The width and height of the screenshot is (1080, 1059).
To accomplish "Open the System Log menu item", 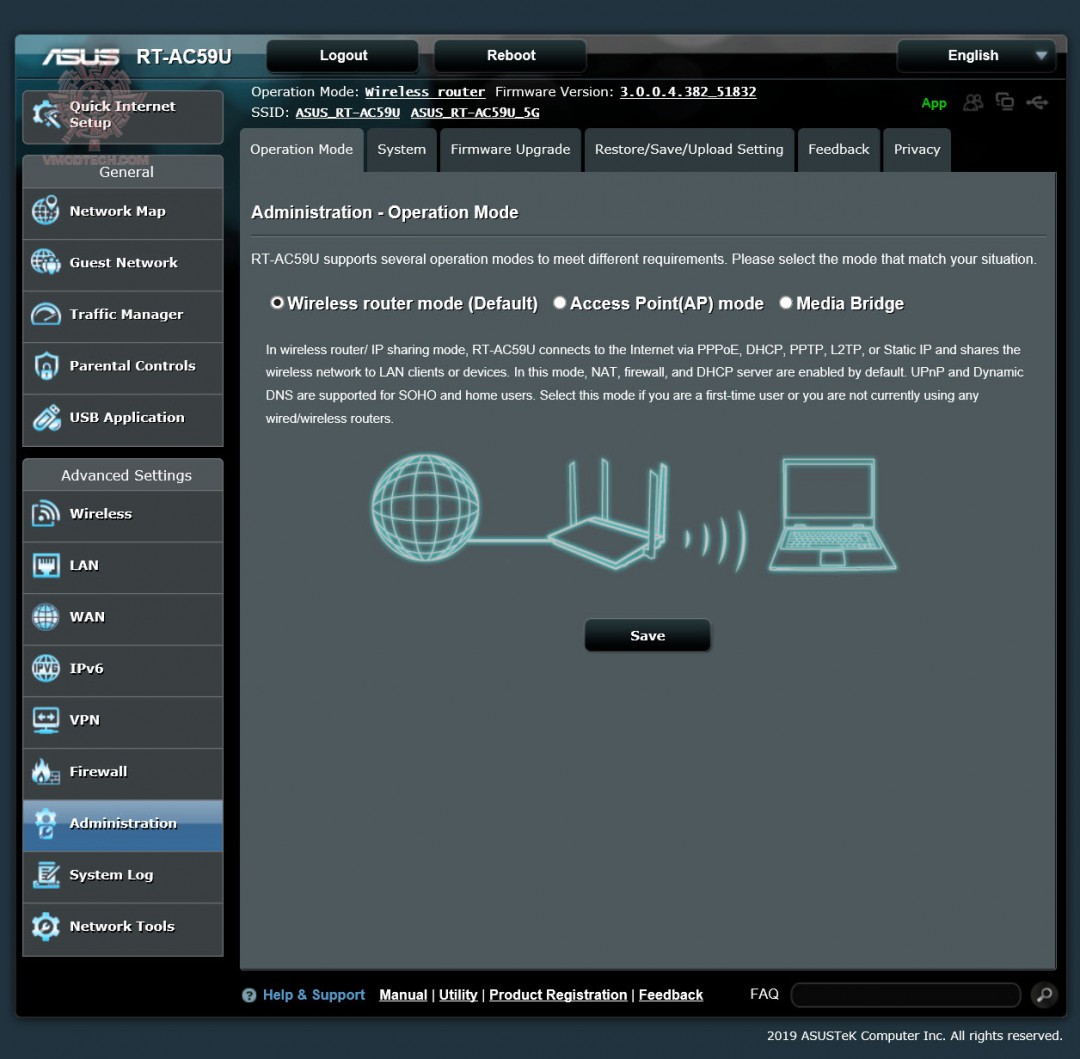I will pyautogui.click(x=123, y=876).
